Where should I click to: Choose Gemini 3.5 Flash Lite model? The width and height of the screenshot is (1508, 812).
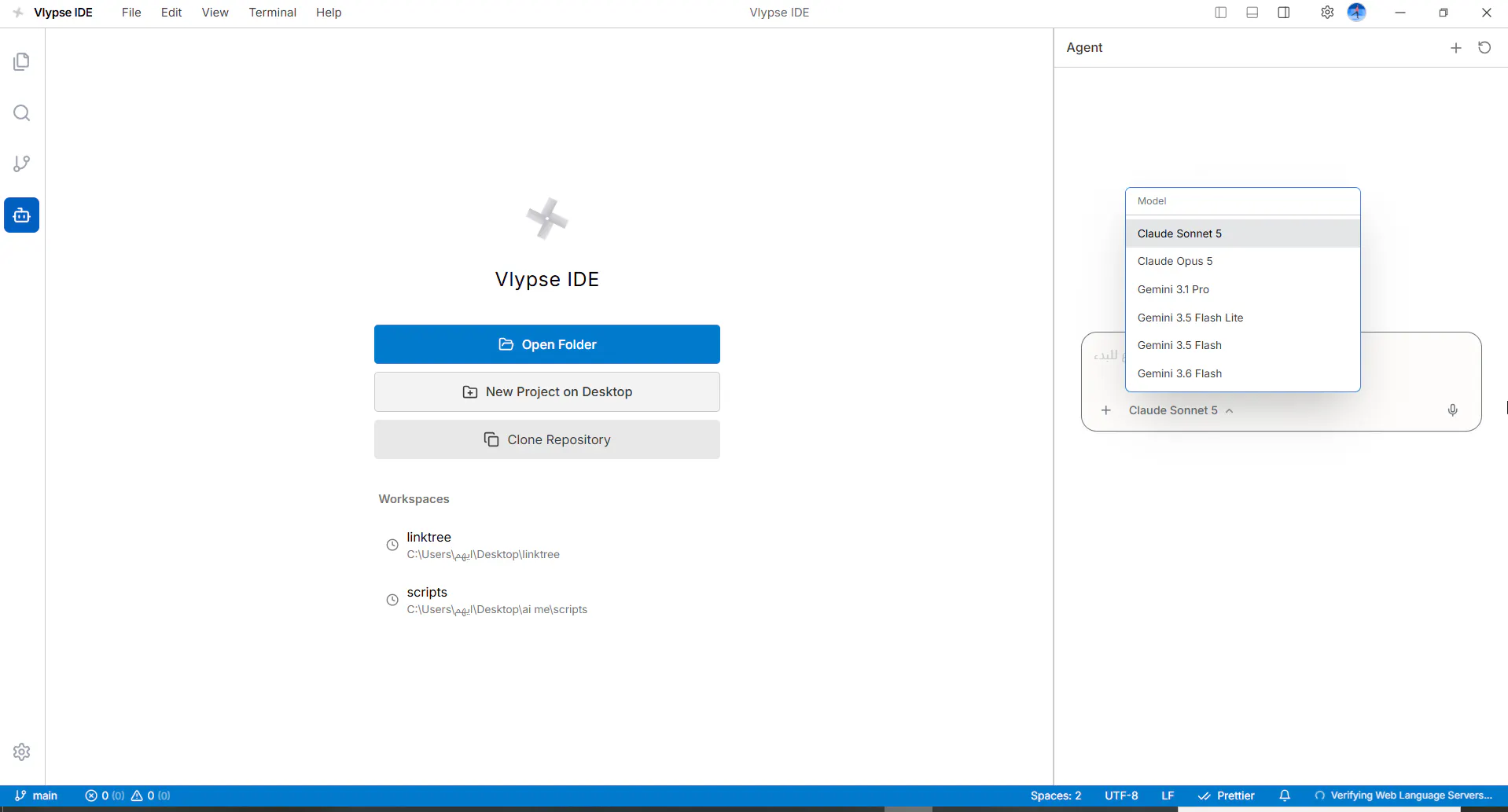(x=1243, y=318)
